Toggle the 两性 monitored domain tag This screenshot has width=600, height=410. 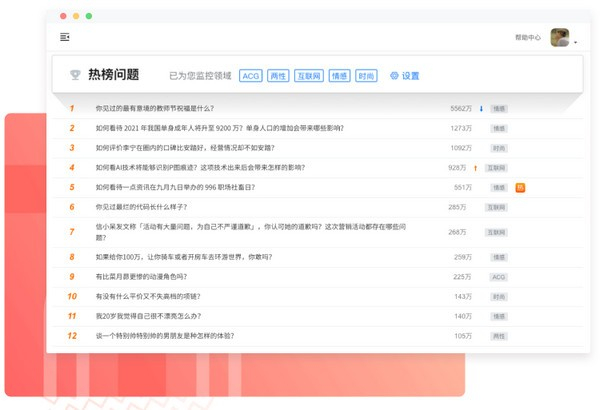pyautogui.click(x=278, y=76)
